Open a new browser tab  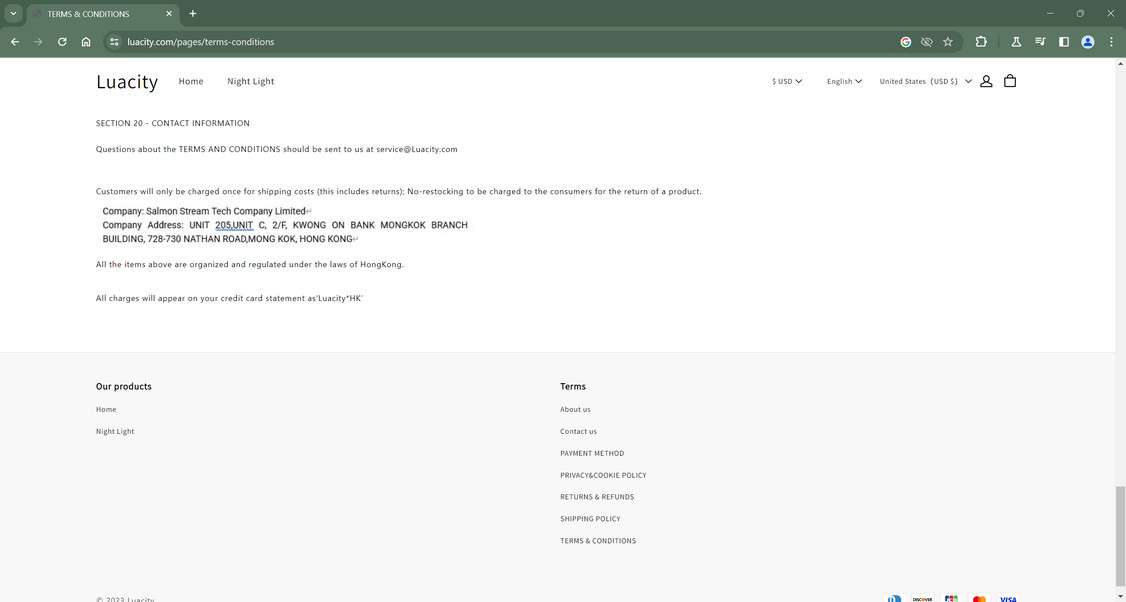tap(192, 14)
